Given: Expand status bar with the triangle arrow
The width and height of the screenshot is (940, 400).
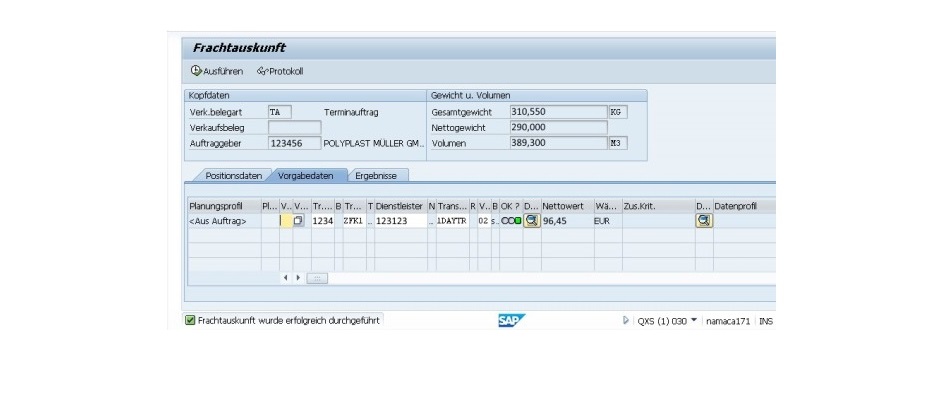Looking at the screenshot, I should tap(626, 320).
